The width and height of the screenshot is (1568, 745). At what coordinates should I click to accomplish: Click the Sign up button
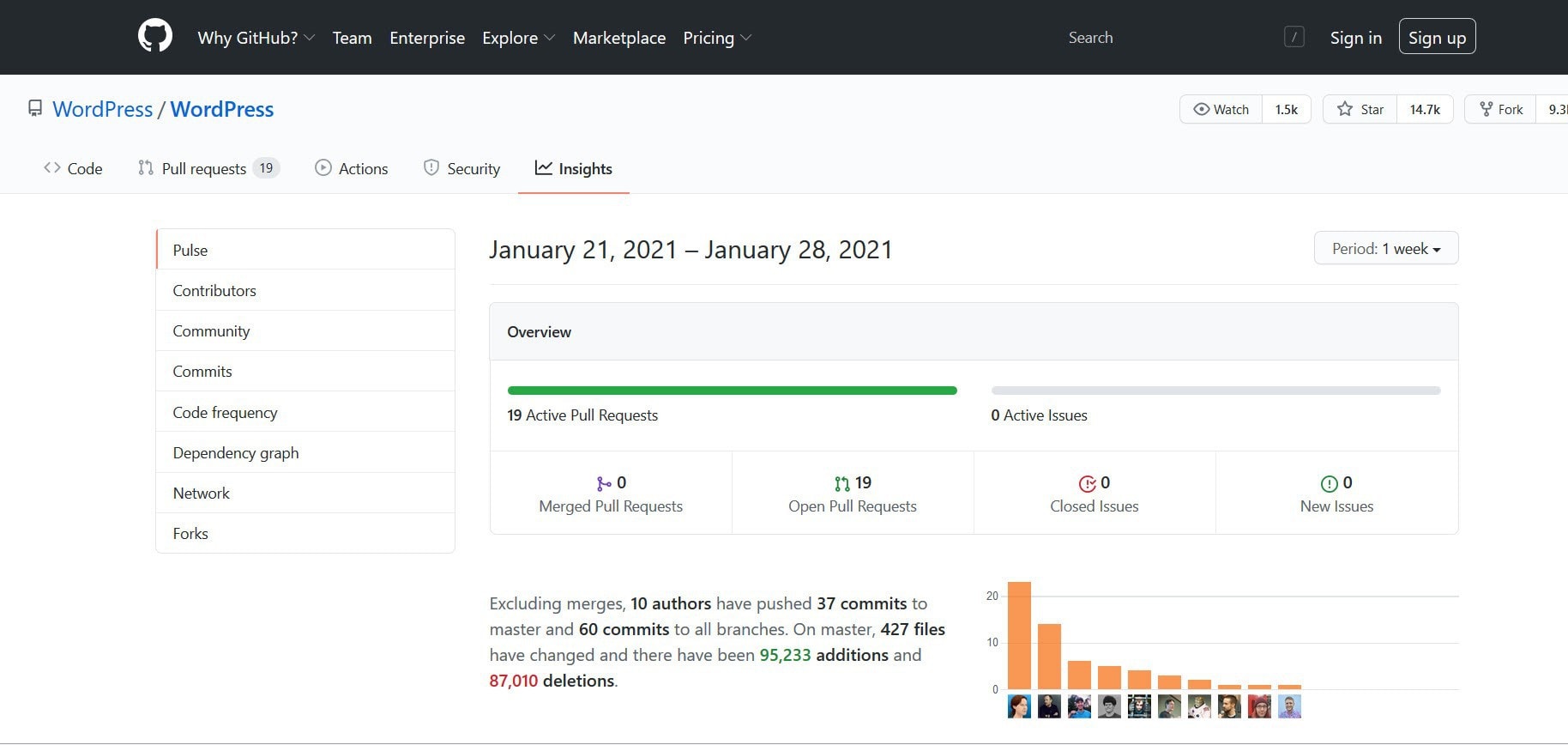pos(1437,37)
